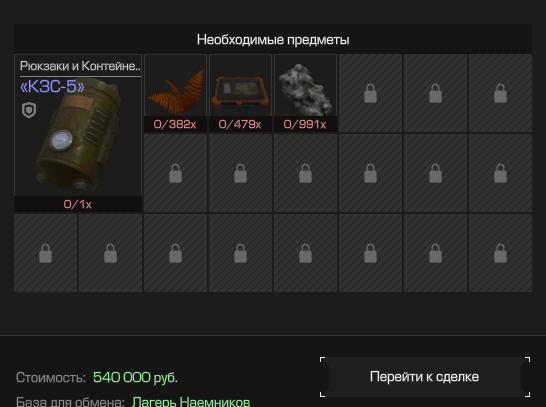Open the Лагерь Наемников link
546x407 pixels.
(191, 402)
